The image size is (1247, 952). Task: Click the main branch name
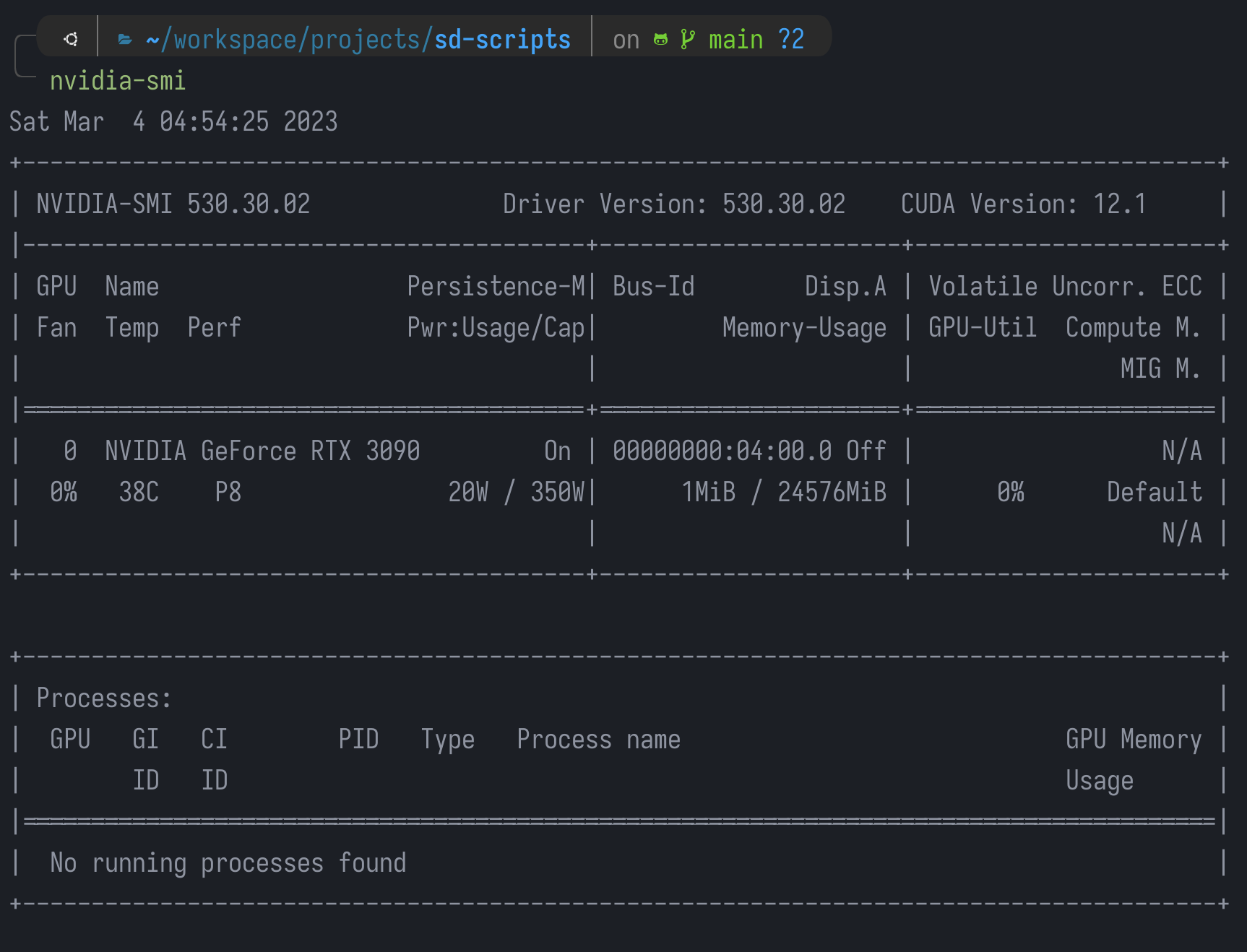(735, 40)
